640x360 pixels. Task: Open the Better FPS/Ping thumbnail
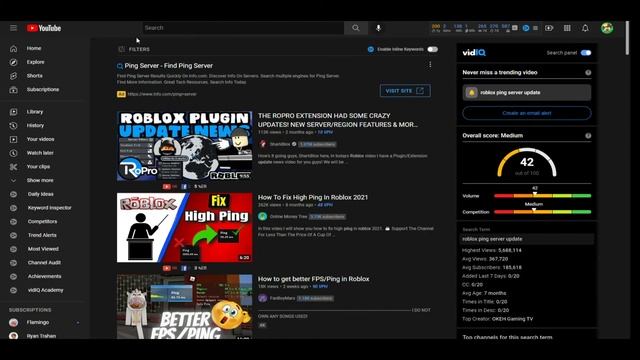(184, 307)
